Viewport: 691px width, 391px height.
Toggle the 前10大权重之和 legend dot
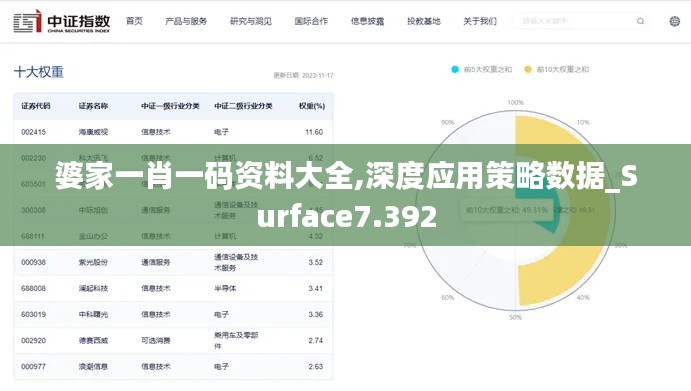(528, 69)
